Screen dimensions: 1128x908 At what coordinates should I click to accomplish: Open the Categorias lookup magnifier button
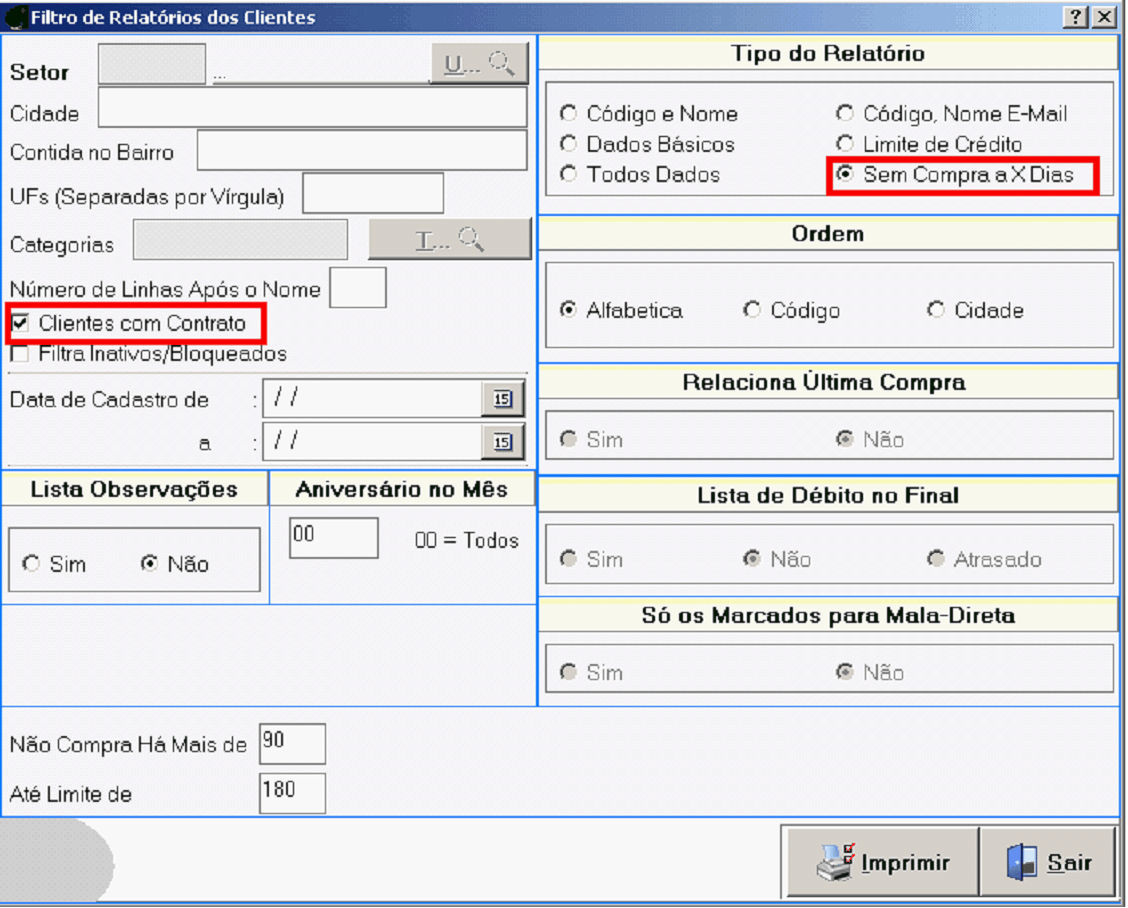[x=449, y=240]
